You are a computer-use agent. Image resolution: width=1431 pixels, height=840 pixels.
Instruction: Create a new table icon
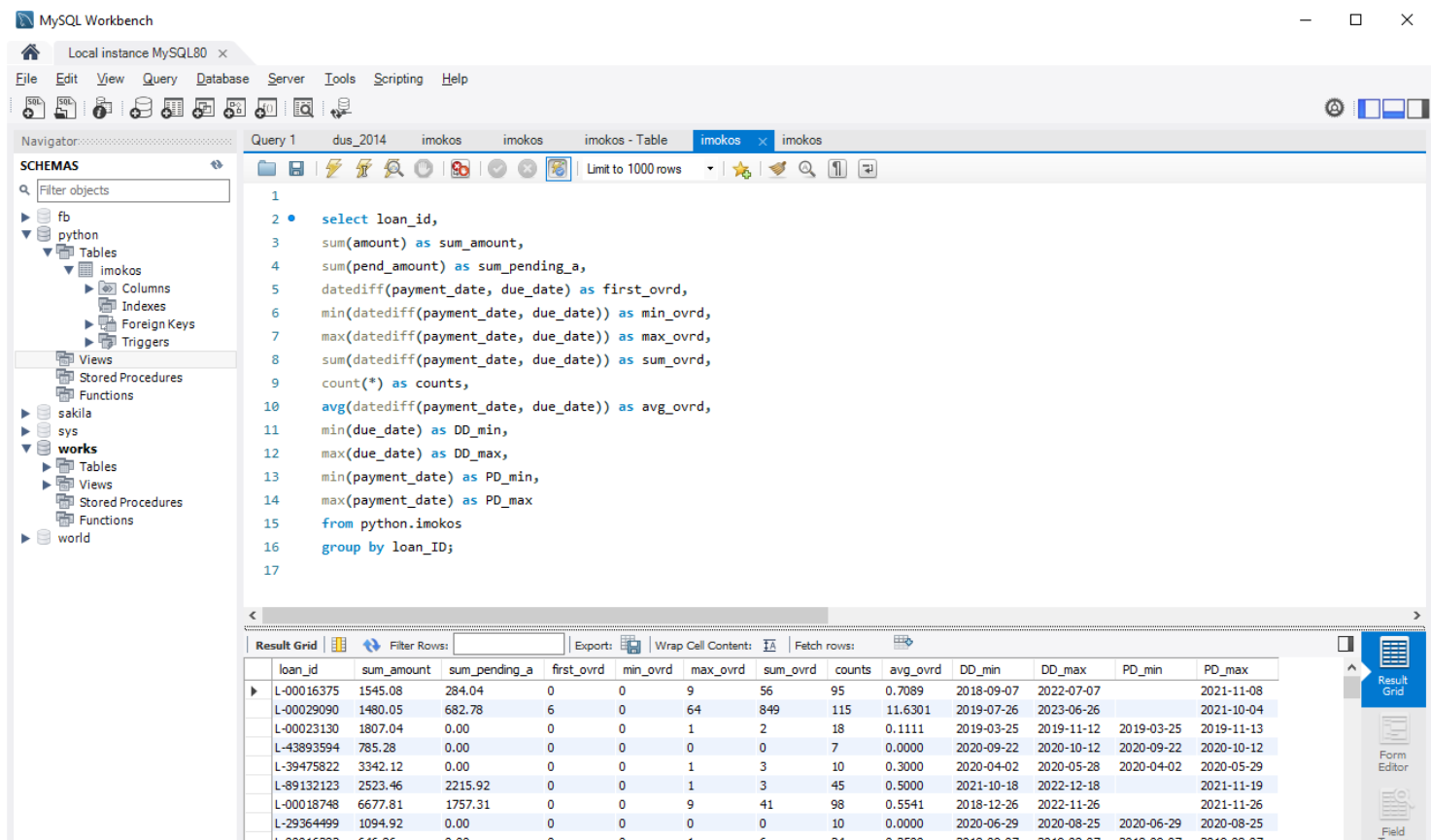(x=172, y=108)
